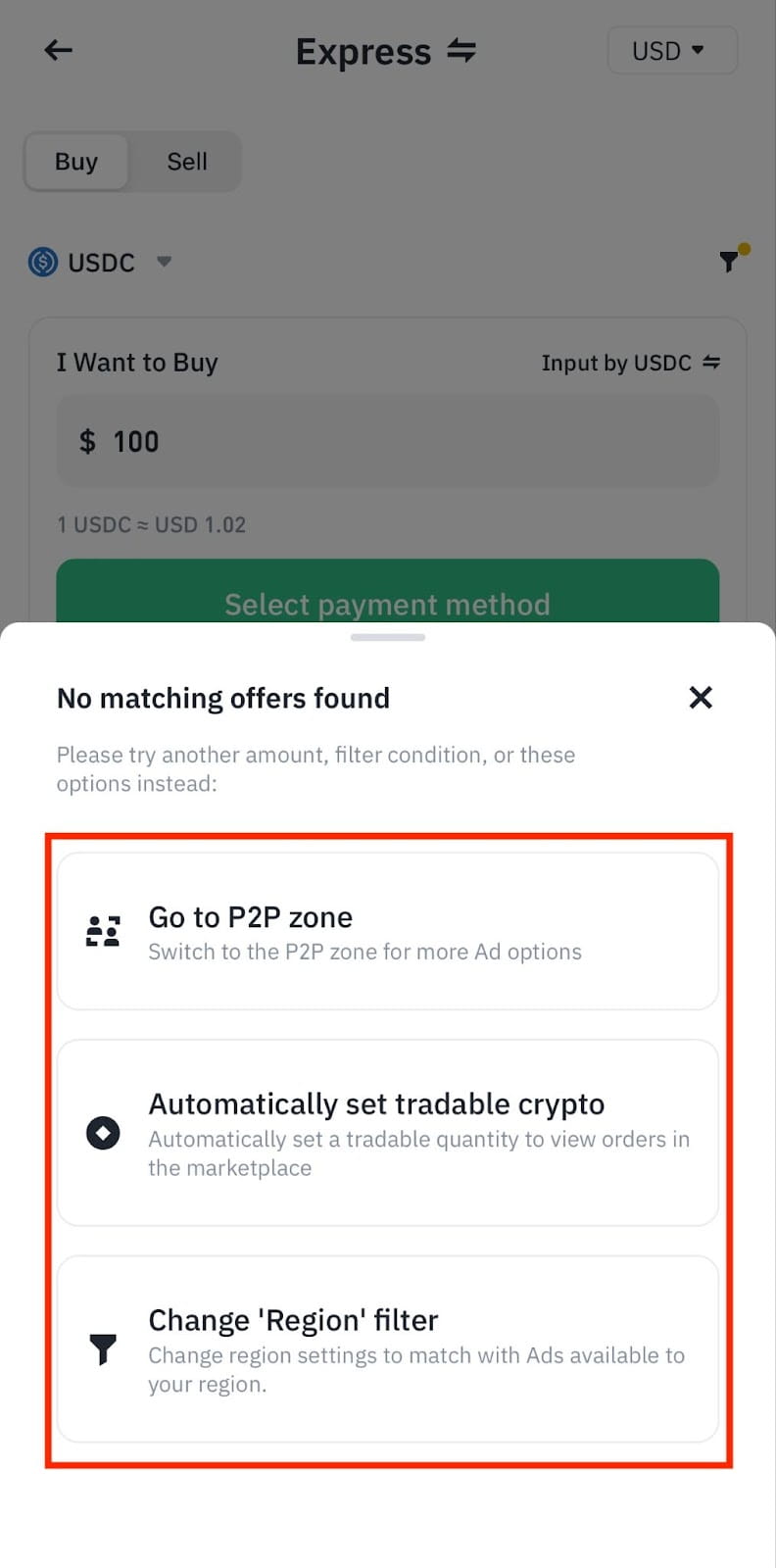The width and height of the screenshot is (776, 1568).
Task: Switch to the Sell tab
Action: point(186,162)
